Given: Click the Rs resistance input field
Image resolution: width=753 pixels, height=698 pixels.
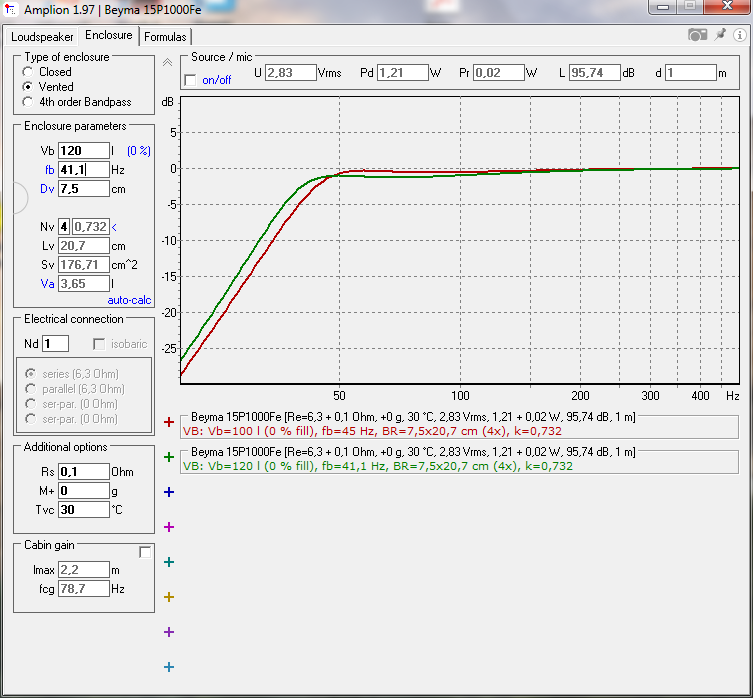Looking at the screenshot, I should pyautogui.click(x=84, y=472).
